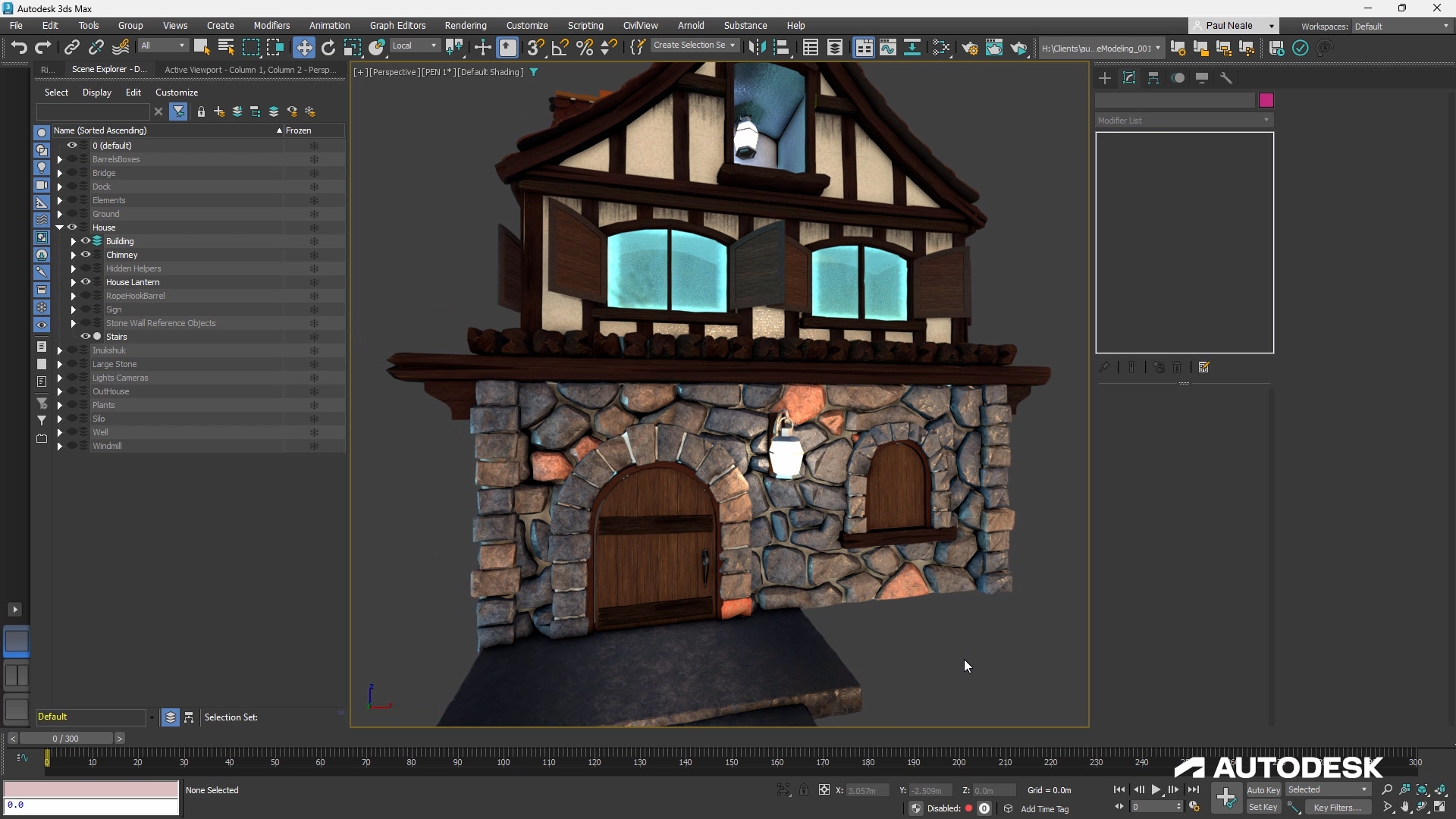
Task: Open the object color swatch picker
Action: (1266, 100)
